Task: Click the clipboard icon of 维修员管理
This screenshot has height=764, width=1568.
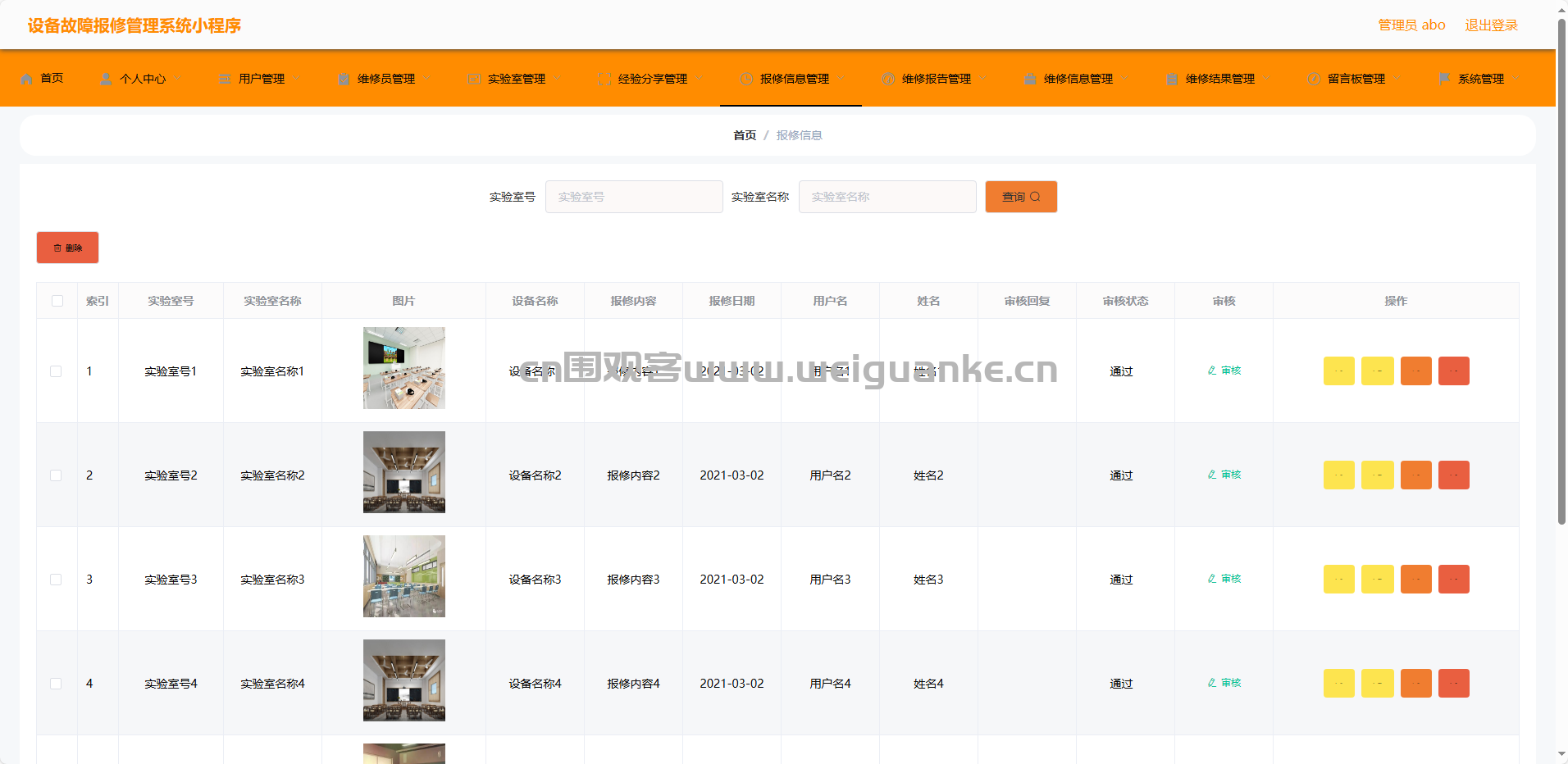Action: click(344, 79)
